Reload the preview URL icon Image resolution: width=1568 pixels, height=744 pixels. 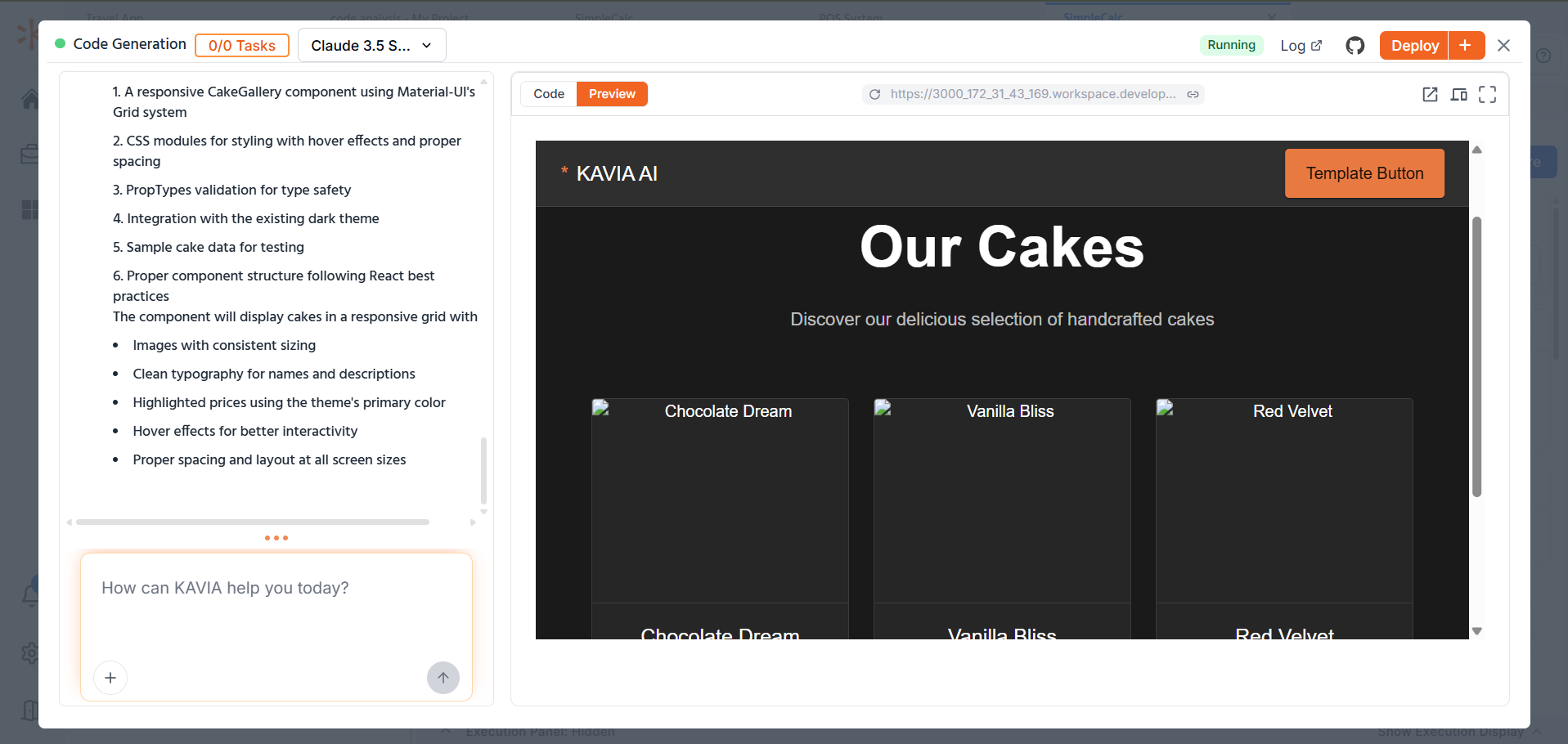874,94
